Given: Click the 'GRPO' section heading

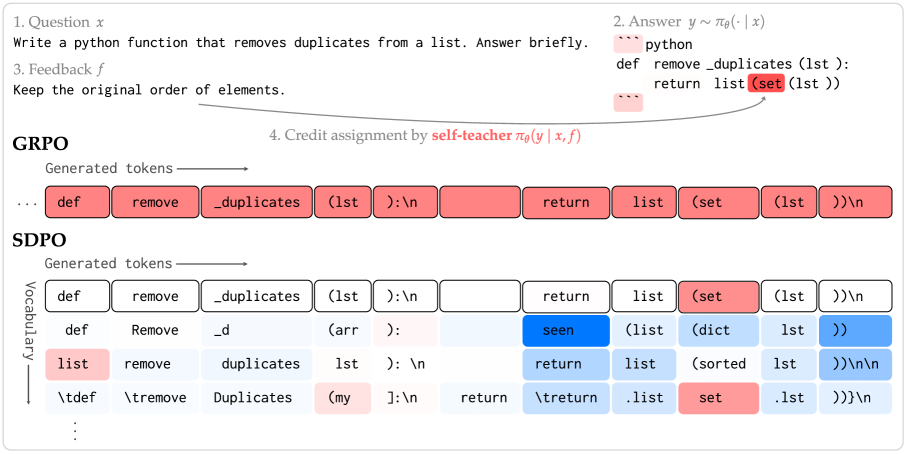Looking at the screenshot, I should [x=40, y=144].
